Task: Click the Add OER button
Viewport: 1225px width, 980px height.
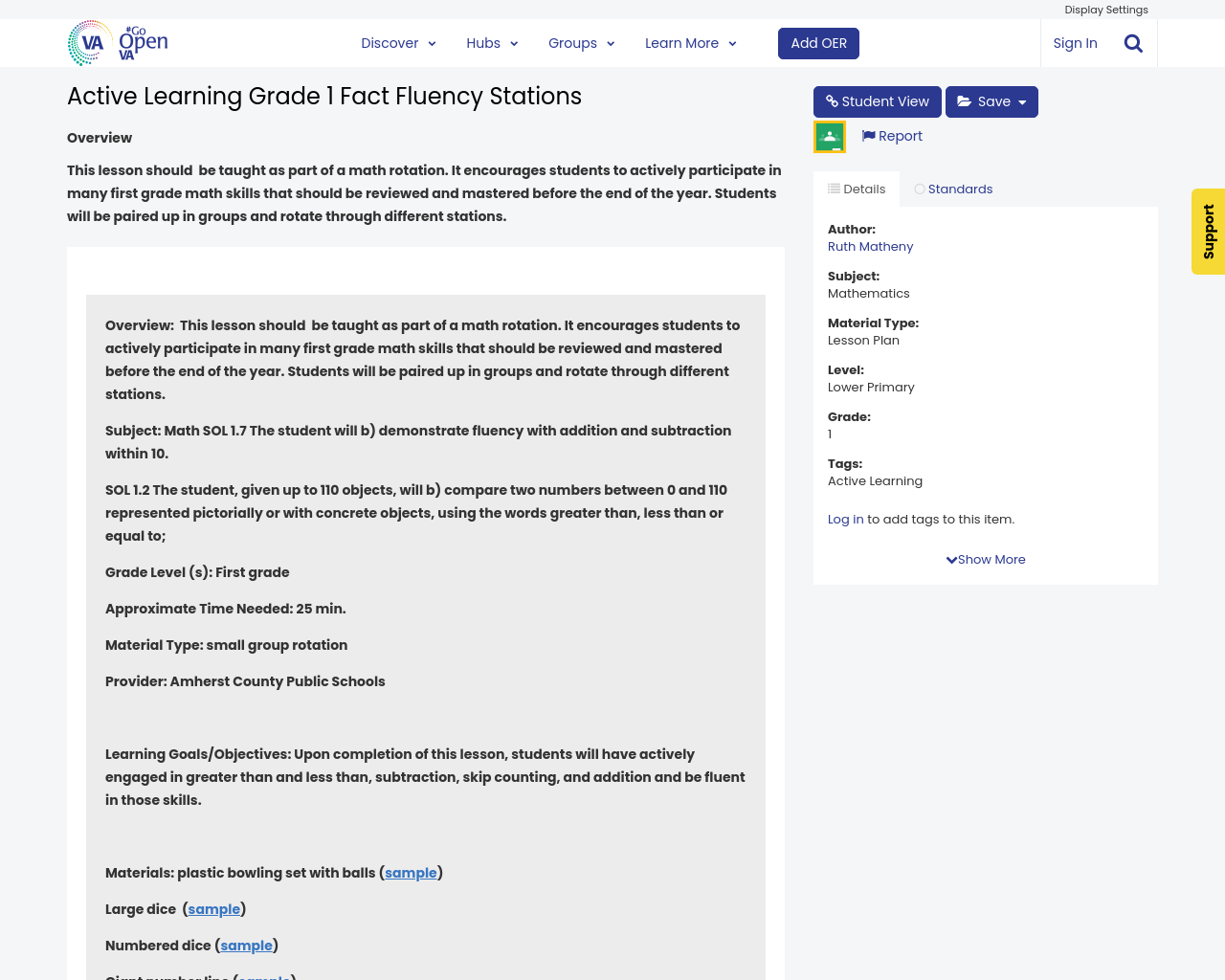Action: [818, 42]
